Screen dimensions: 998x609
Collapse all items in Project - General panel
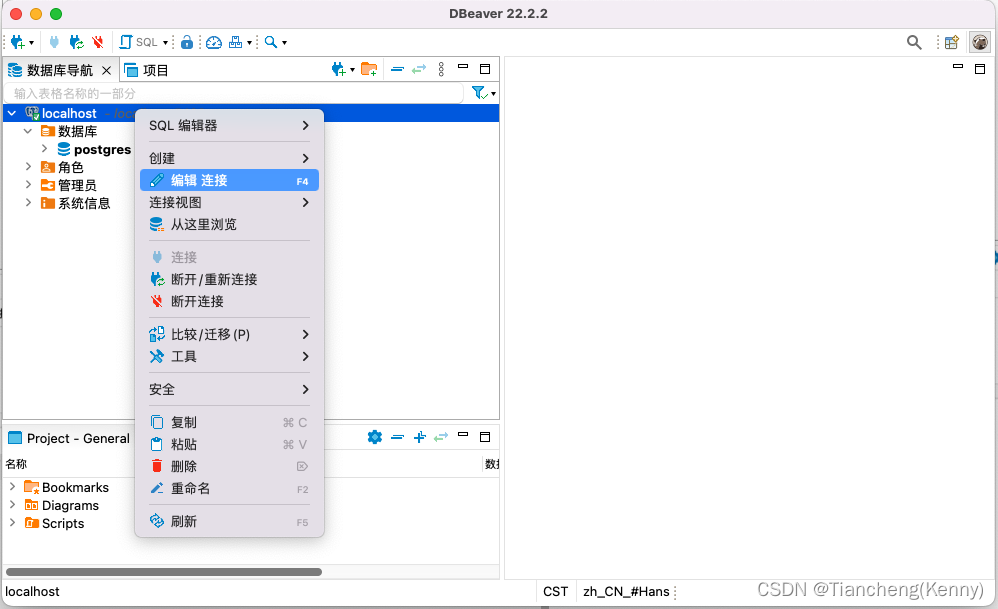pos(397,437)
